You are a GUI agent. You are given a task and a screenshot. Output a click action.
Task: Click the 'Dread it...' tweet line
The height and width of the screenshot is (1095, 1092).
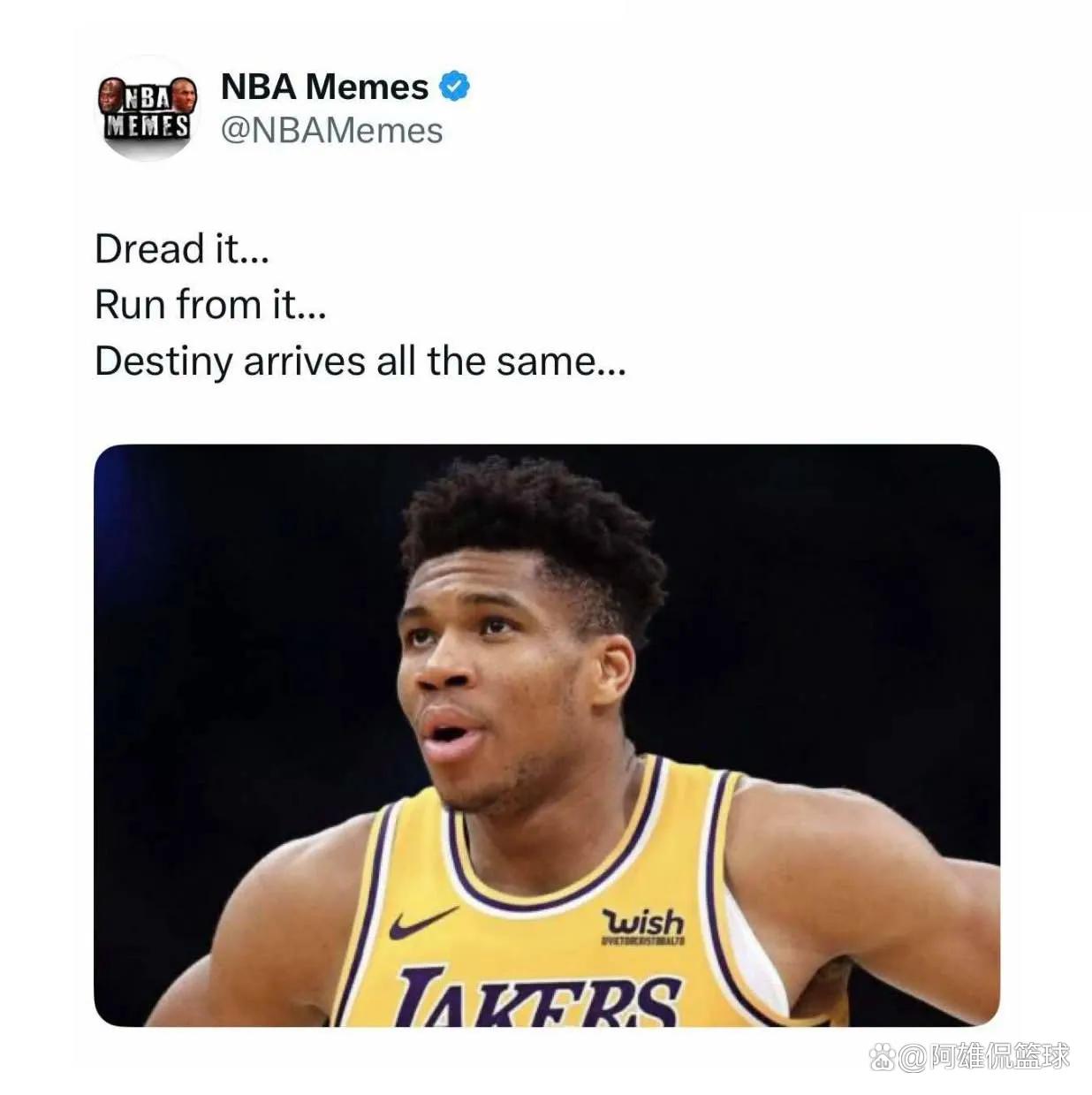[181, 248]
